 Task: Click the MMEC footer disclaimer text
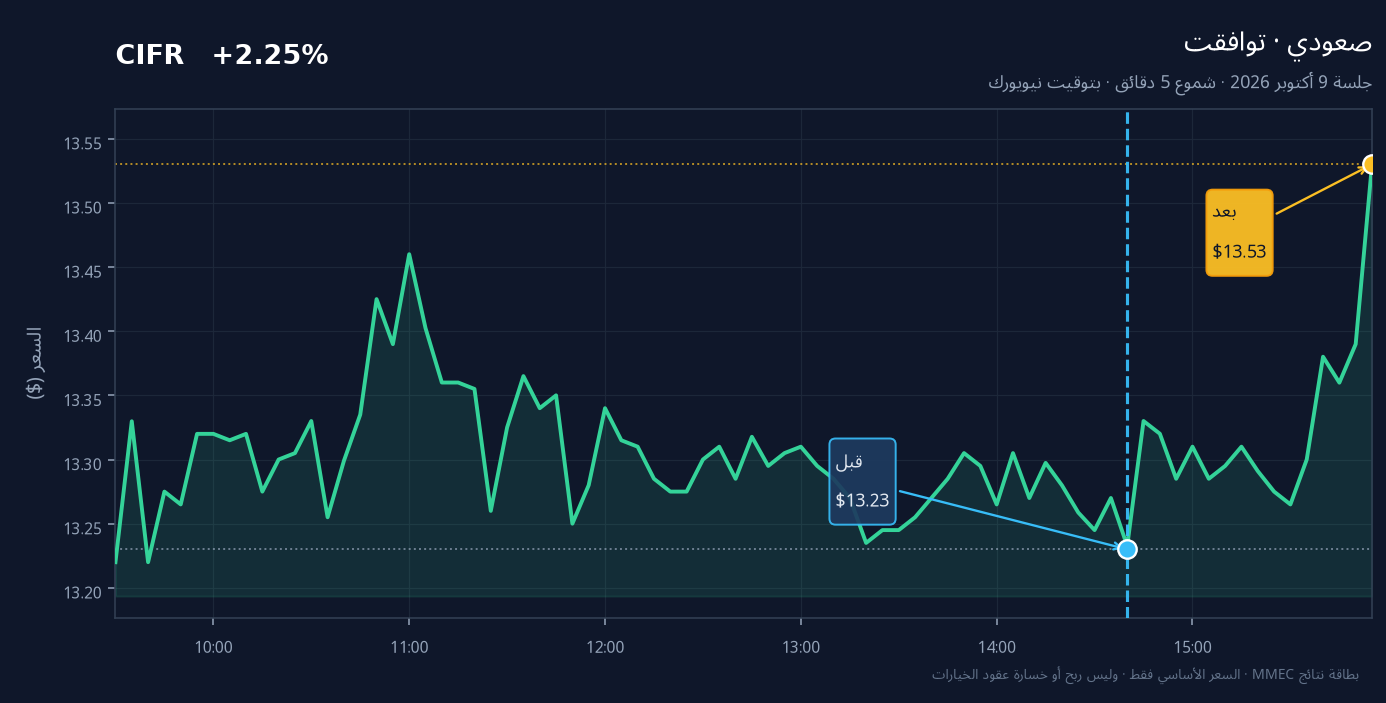click(x=1145, y=675)
